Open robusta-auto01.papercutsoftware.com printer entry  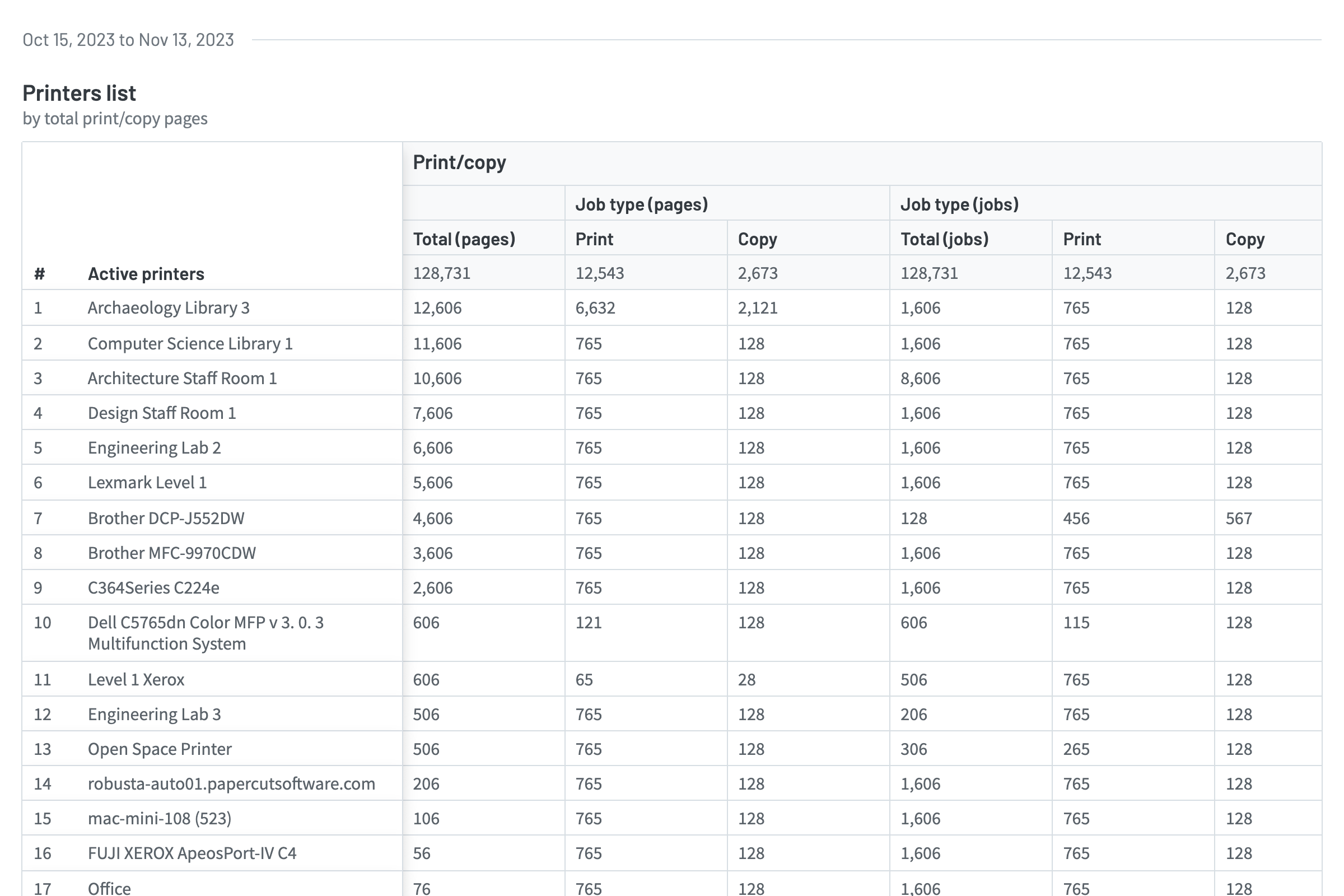pyautogui.click(x=231, y=784)
